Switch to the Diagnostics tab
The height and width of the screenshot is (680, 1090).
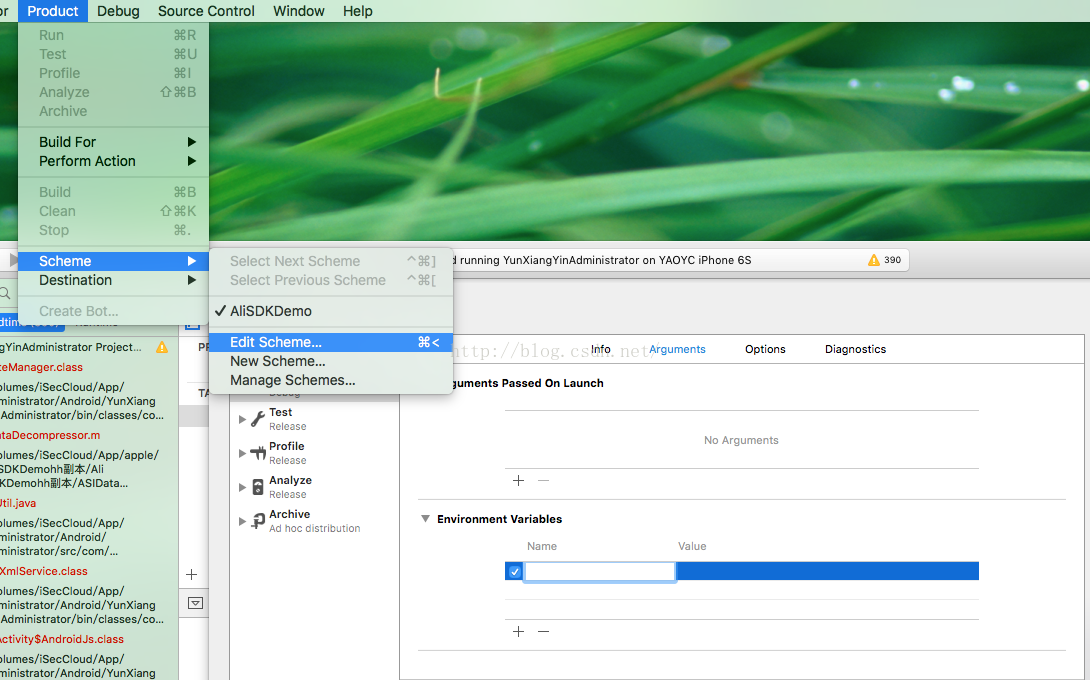[856, 349]
